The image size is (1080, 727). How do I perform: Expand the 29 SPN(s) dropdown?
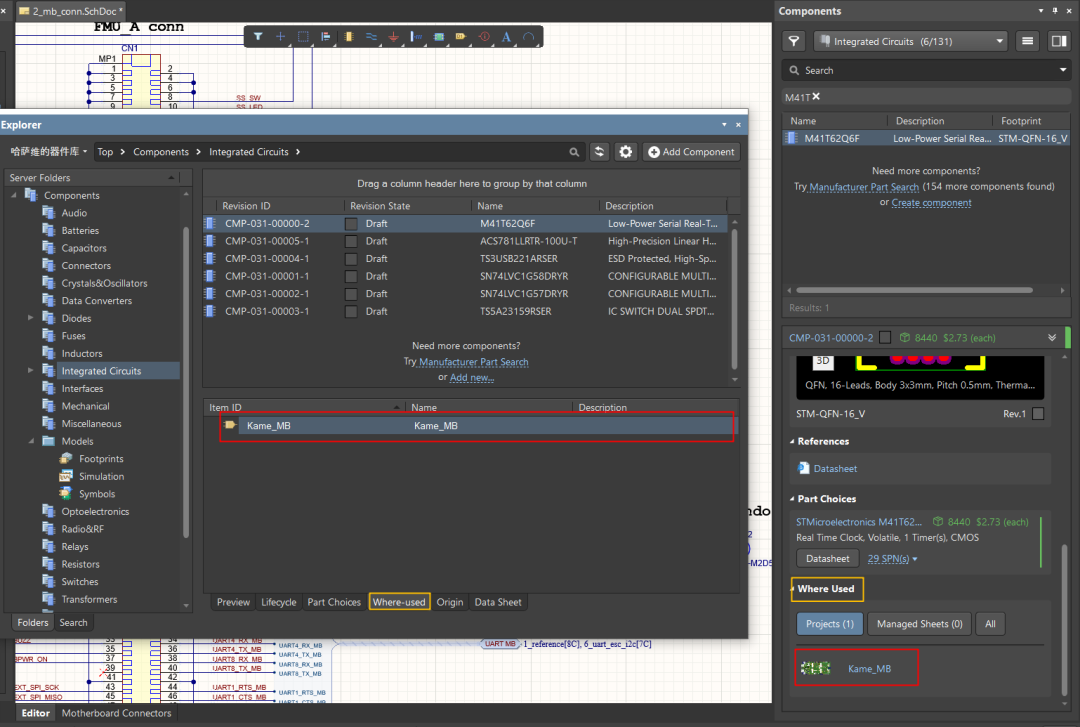coord(892,559)
